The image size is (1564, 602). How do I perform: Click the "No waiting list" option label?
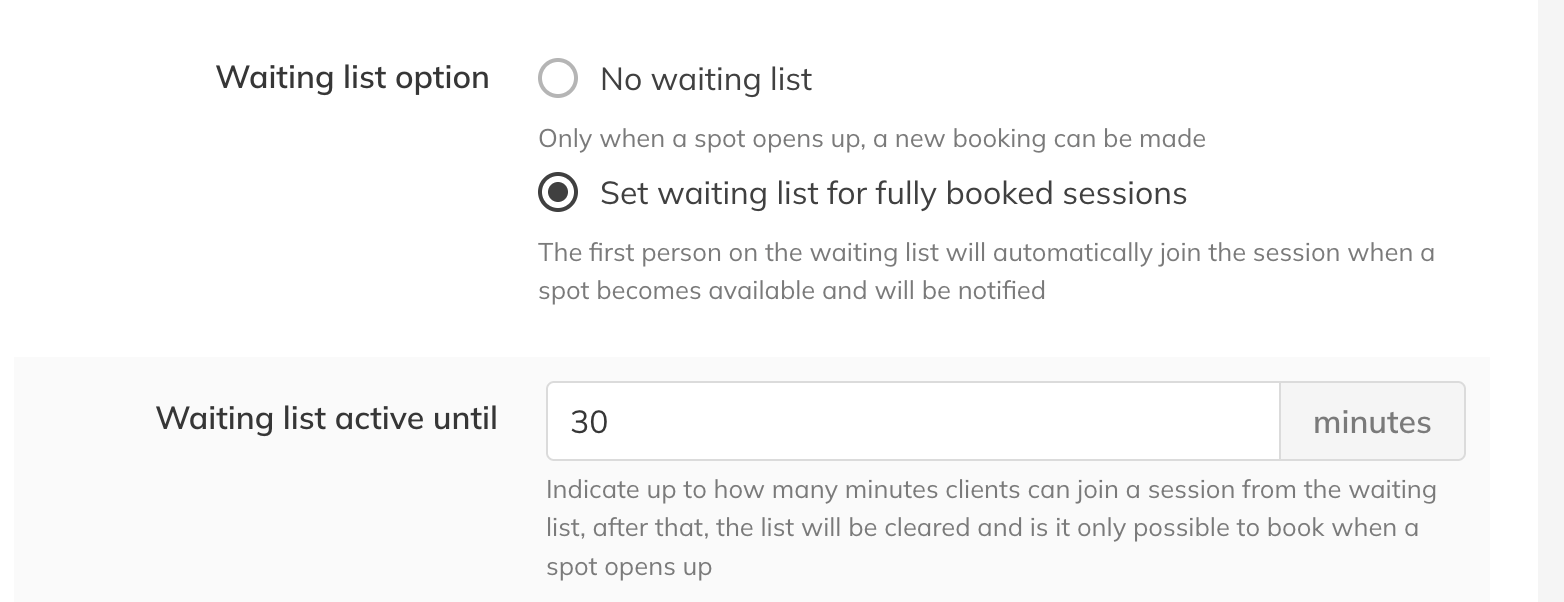706,79
